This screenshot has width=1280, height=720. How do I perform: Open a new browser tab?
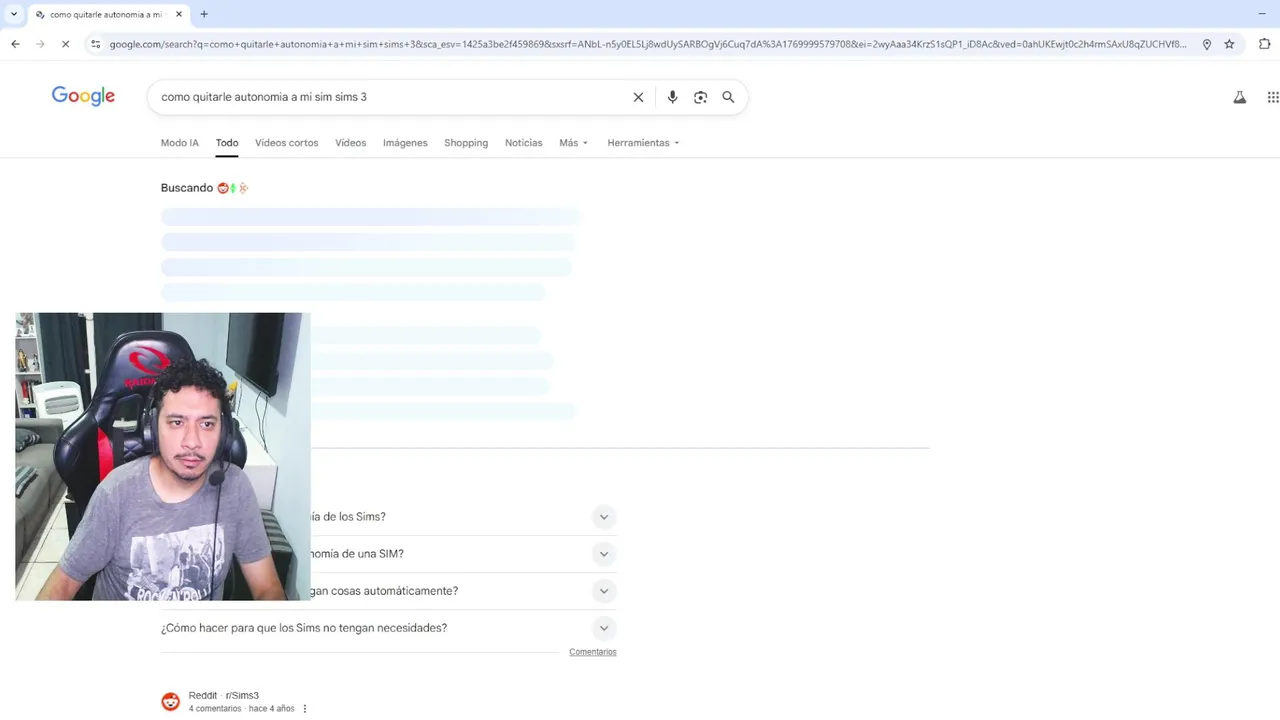tap(204, 14)
